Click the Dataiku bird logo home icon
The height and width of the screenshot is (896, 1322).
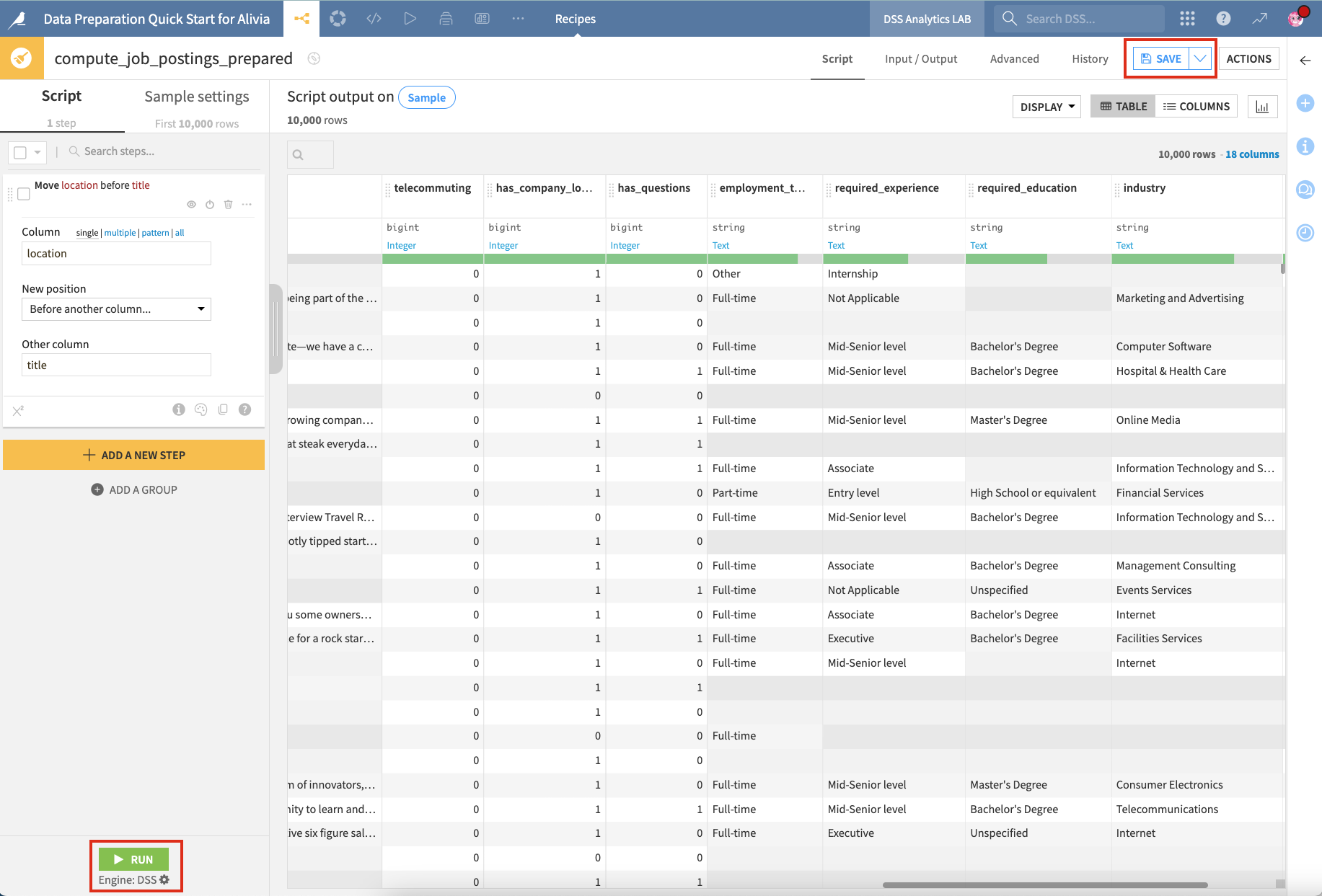tap(18, 19)
